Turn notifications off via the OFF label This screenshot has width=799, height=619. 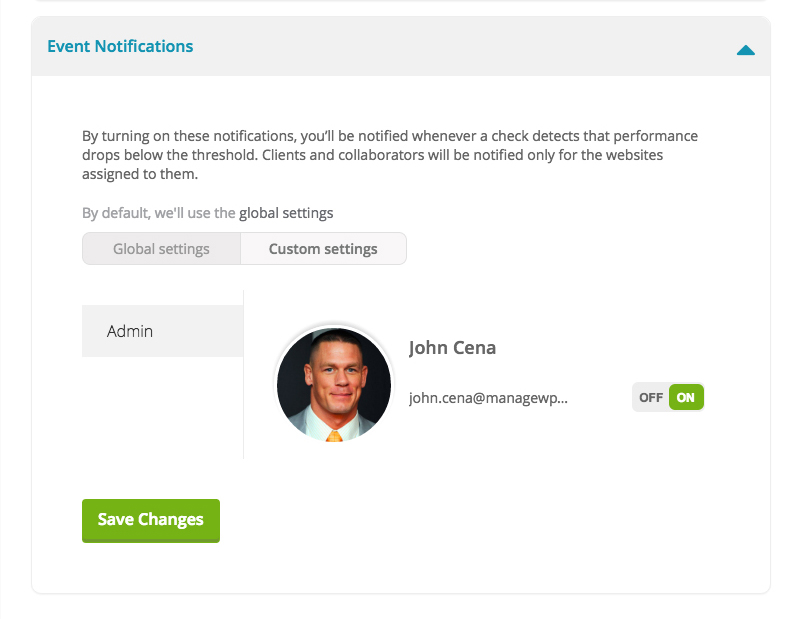[x=651, y=397]
